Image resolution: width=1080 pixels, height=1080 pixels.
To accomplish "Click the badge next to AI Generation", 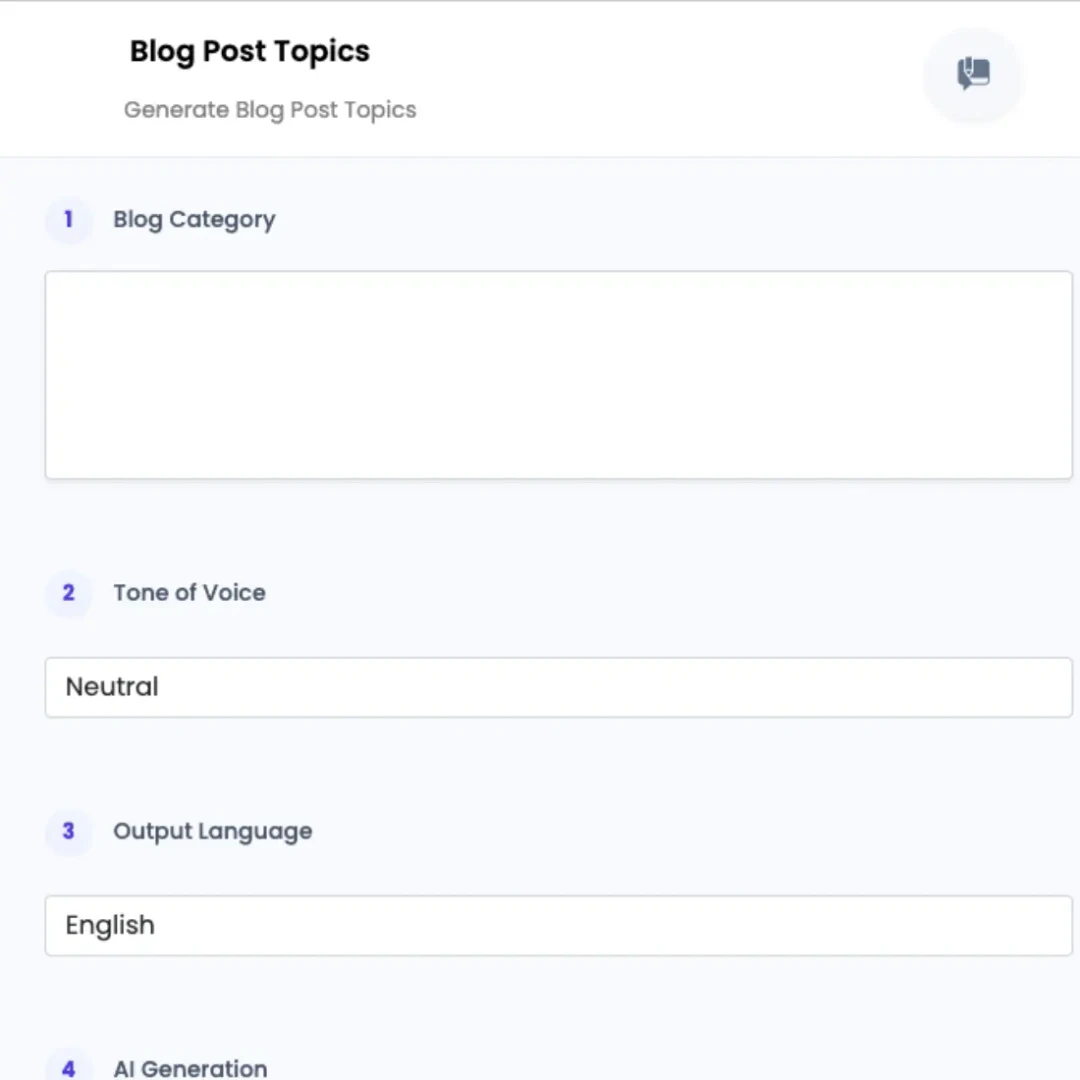I will (68, 1068).
